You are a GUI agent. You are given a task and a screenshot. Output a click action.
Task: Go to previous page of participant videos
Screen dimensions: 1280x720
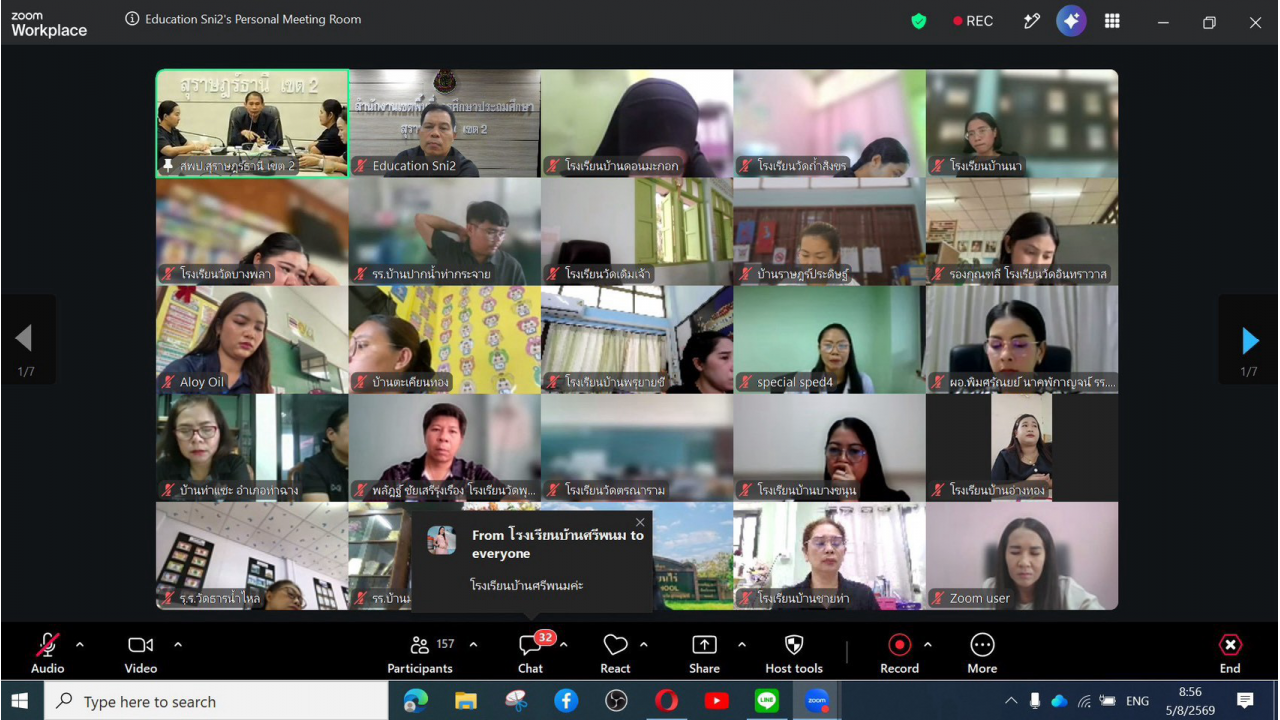click(25, 341)
